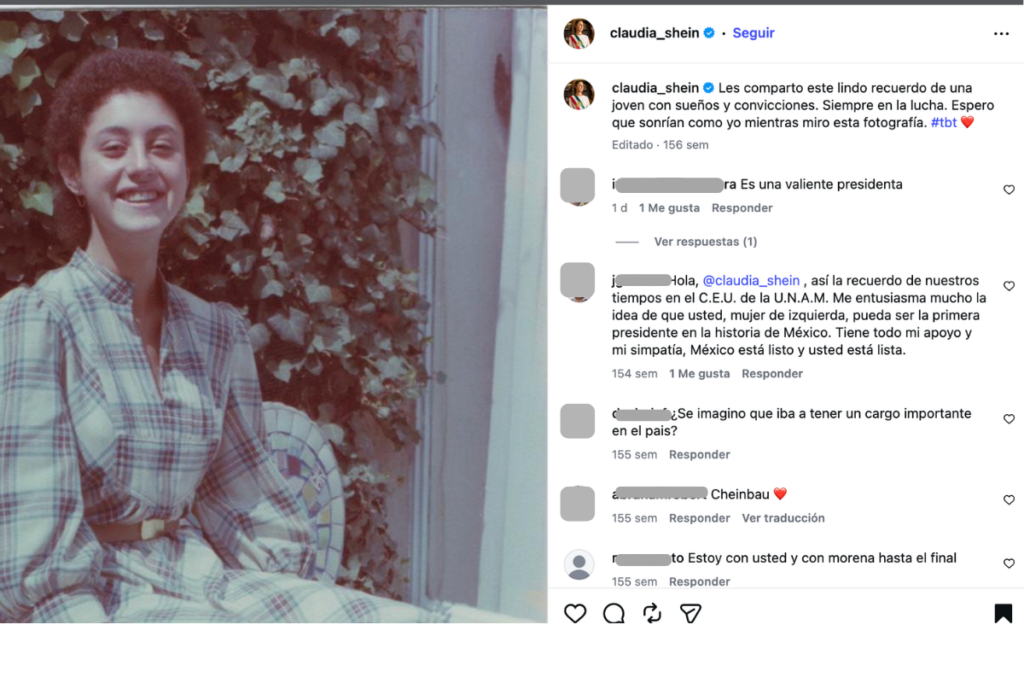Show the 'Editado' post edit info
1024x683 pixels.
[632, 144]
